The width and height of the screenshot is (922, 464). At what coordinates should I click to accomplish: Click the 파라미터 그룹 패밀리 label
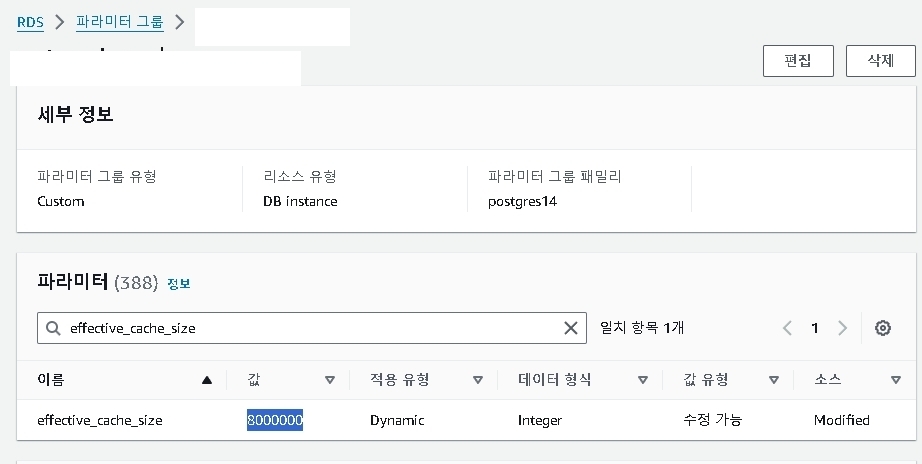tap(554, 176)
